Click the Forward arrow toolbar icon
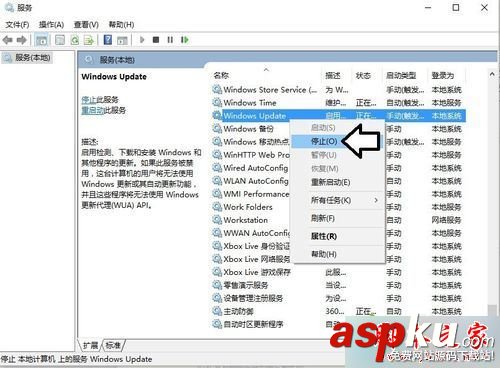The width and height of the screenshot is (500, 368). pyautogui.click(x=22, y=40)
